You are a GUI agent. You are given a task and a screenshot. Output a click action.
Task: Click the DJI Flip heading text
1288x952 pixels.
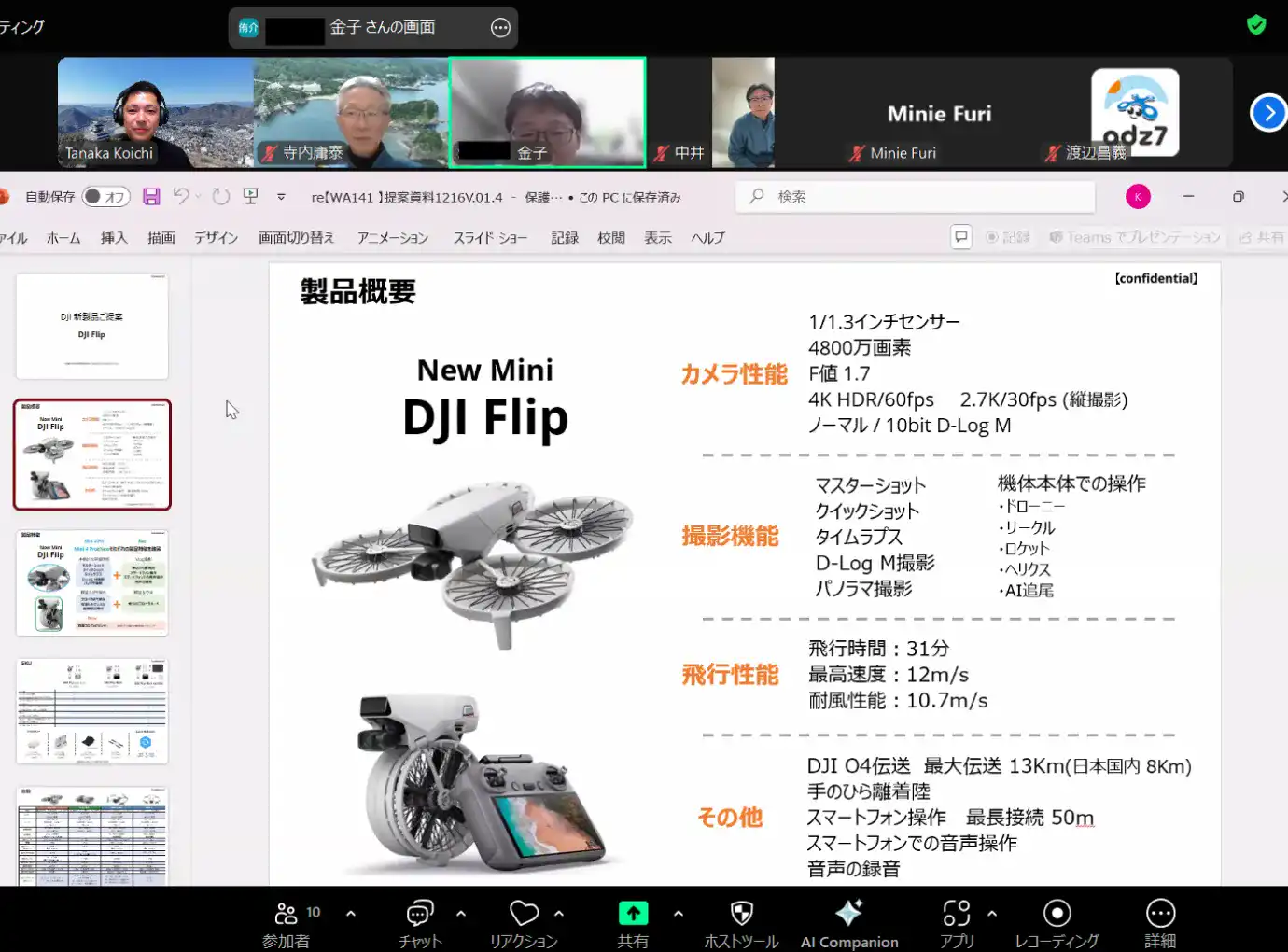[x=485, y=417]
